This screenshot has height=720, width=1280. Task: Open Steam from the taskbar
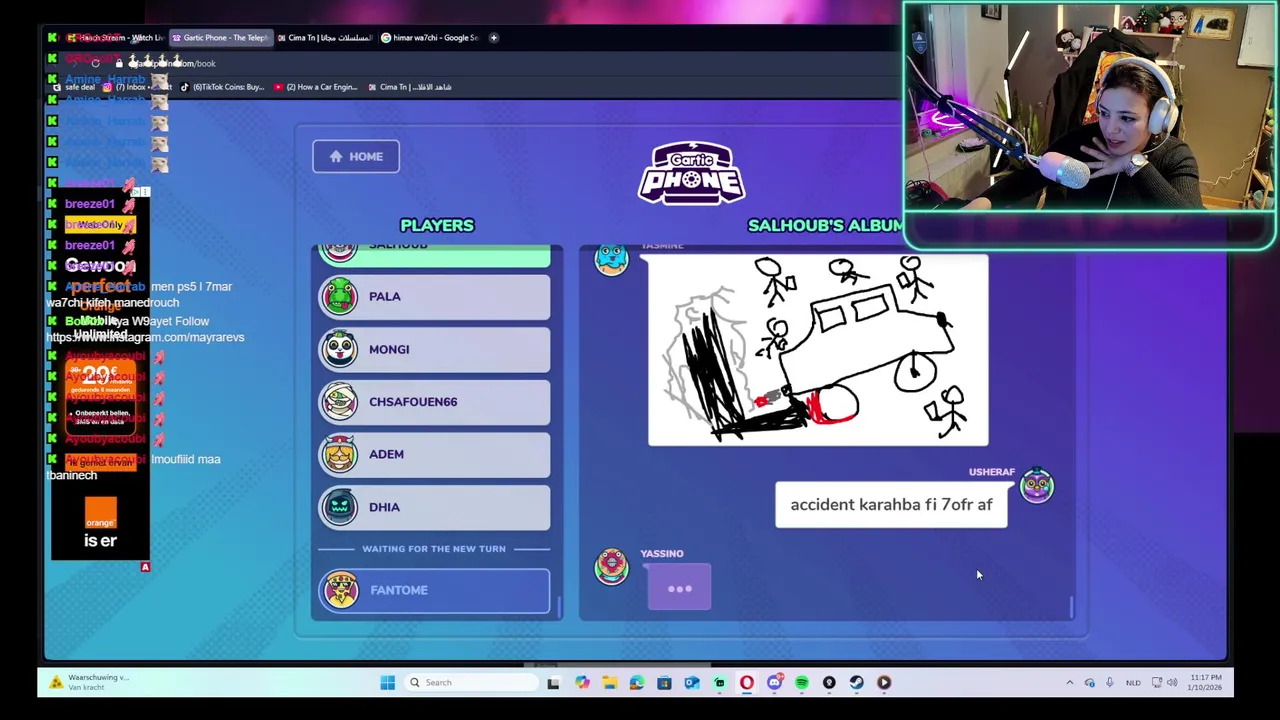[857, 683]
